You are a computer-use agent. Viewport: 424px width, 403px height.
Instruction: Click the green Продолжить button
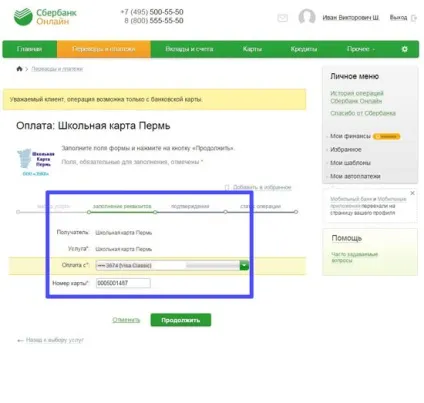coord(181,320)
